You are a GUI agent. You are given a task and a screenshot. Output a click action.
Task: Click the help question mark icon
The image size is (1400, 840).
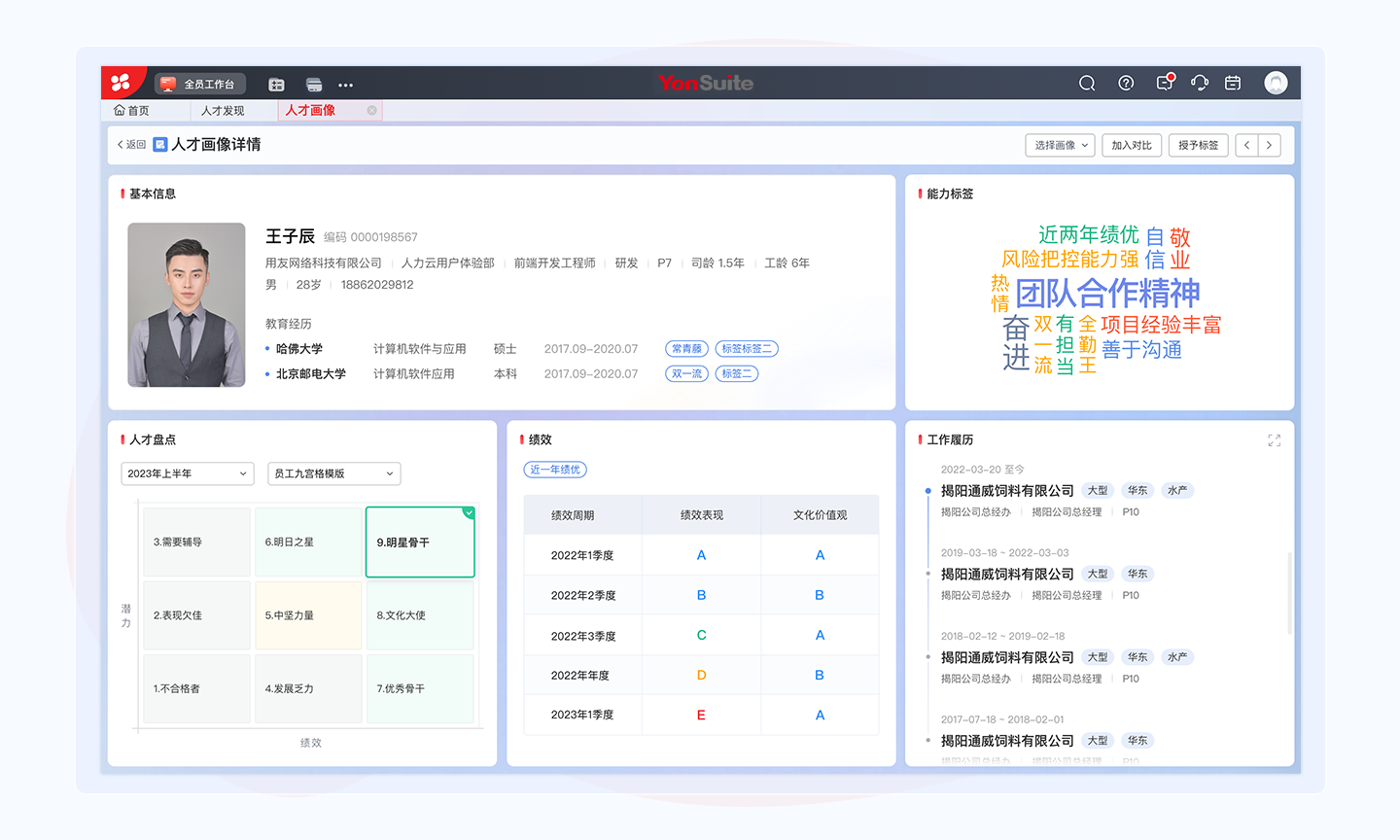[1126, 84]
